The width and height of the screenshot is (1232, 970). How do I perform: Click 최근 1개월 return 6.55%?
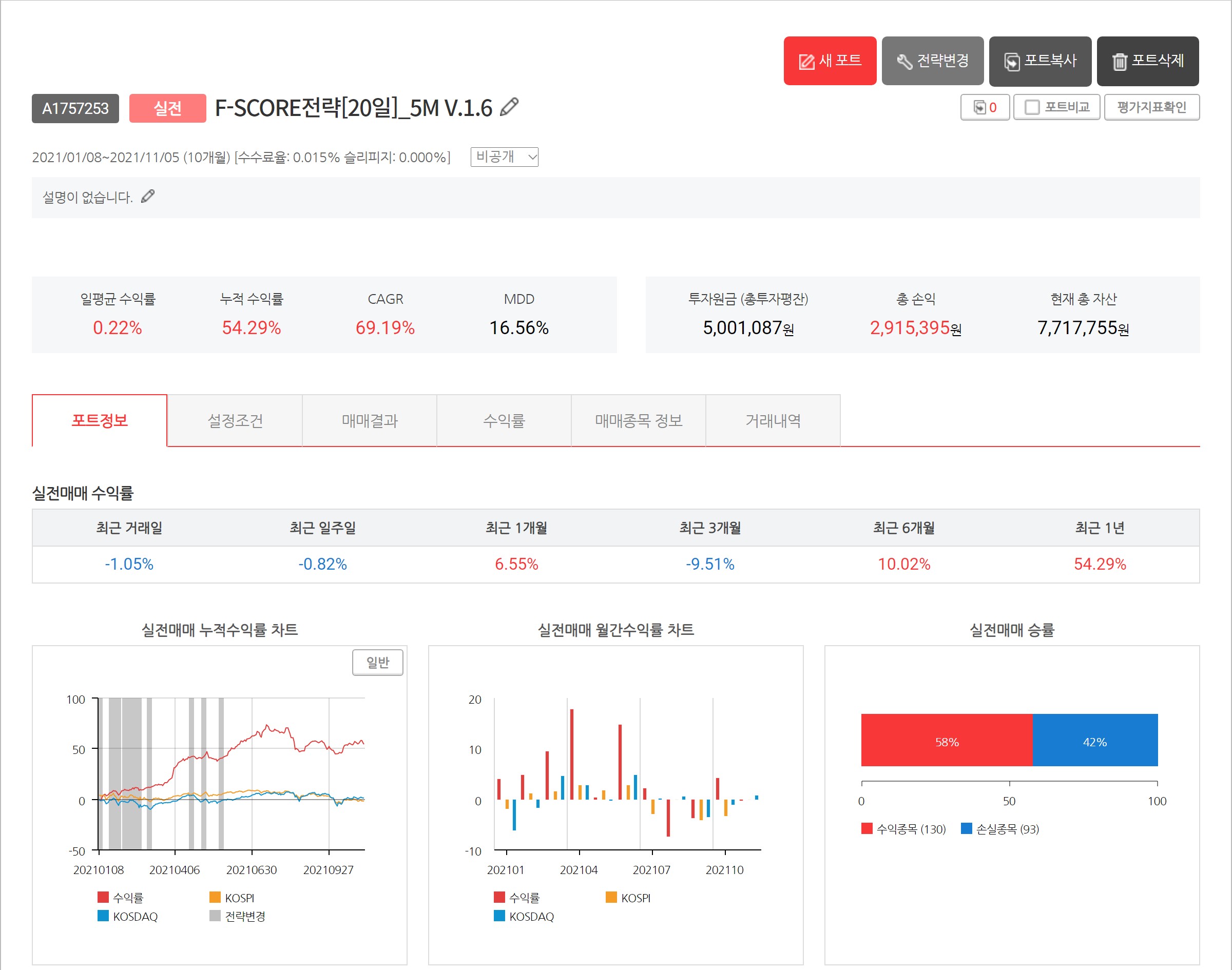[x=516, y=564]
